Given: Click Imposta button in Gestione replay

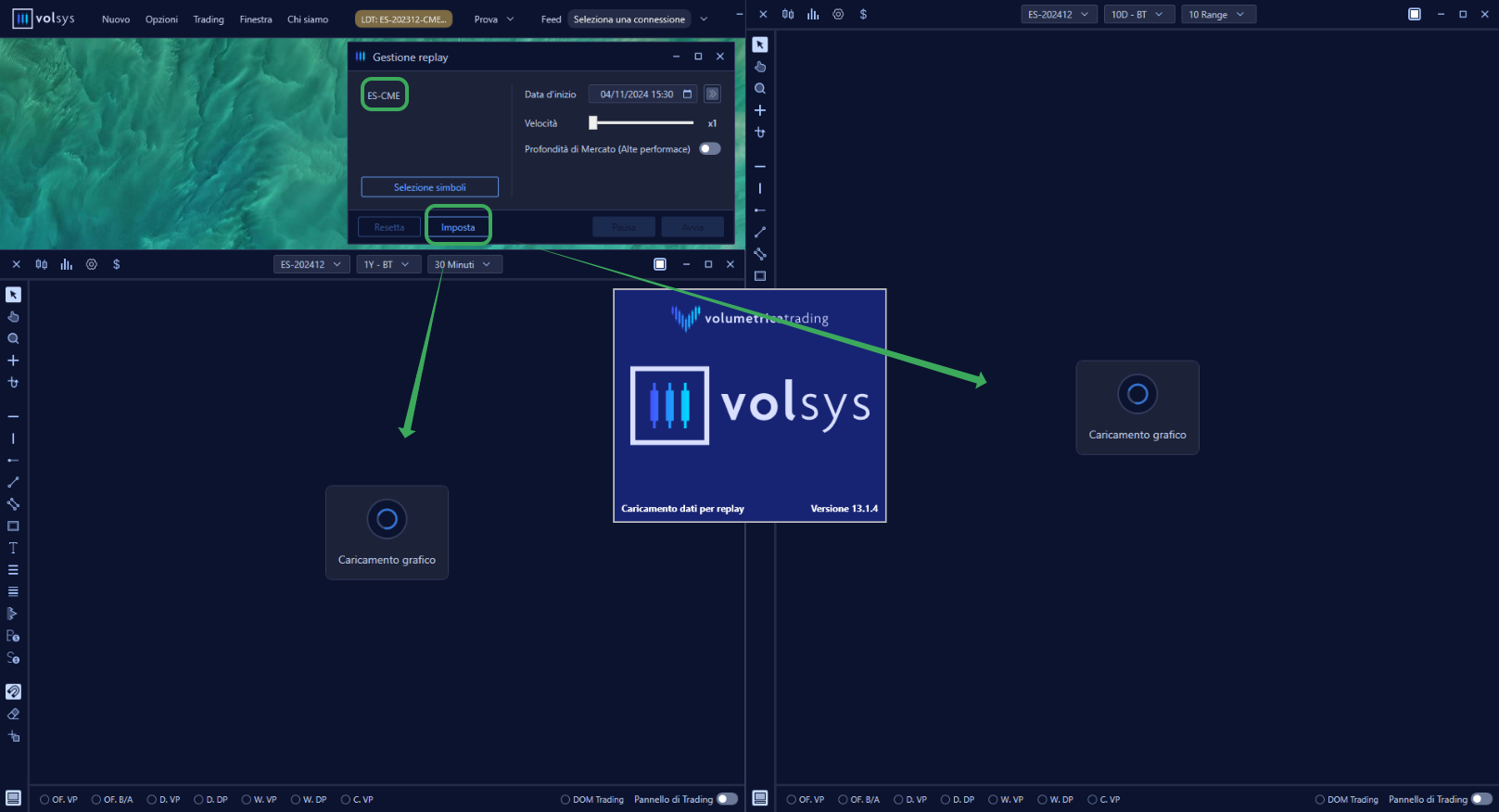Looking at the screenshot, I should pyautogui.click(x=458, y=227).
